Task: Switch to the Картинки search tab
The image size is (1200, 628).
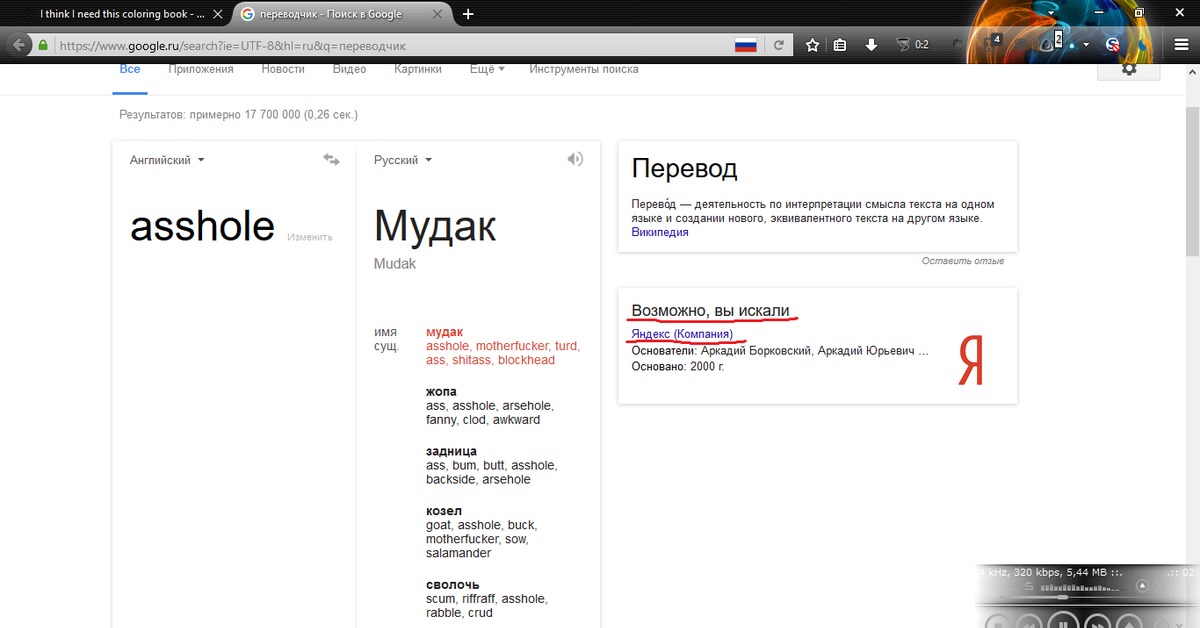Action: 418,69
